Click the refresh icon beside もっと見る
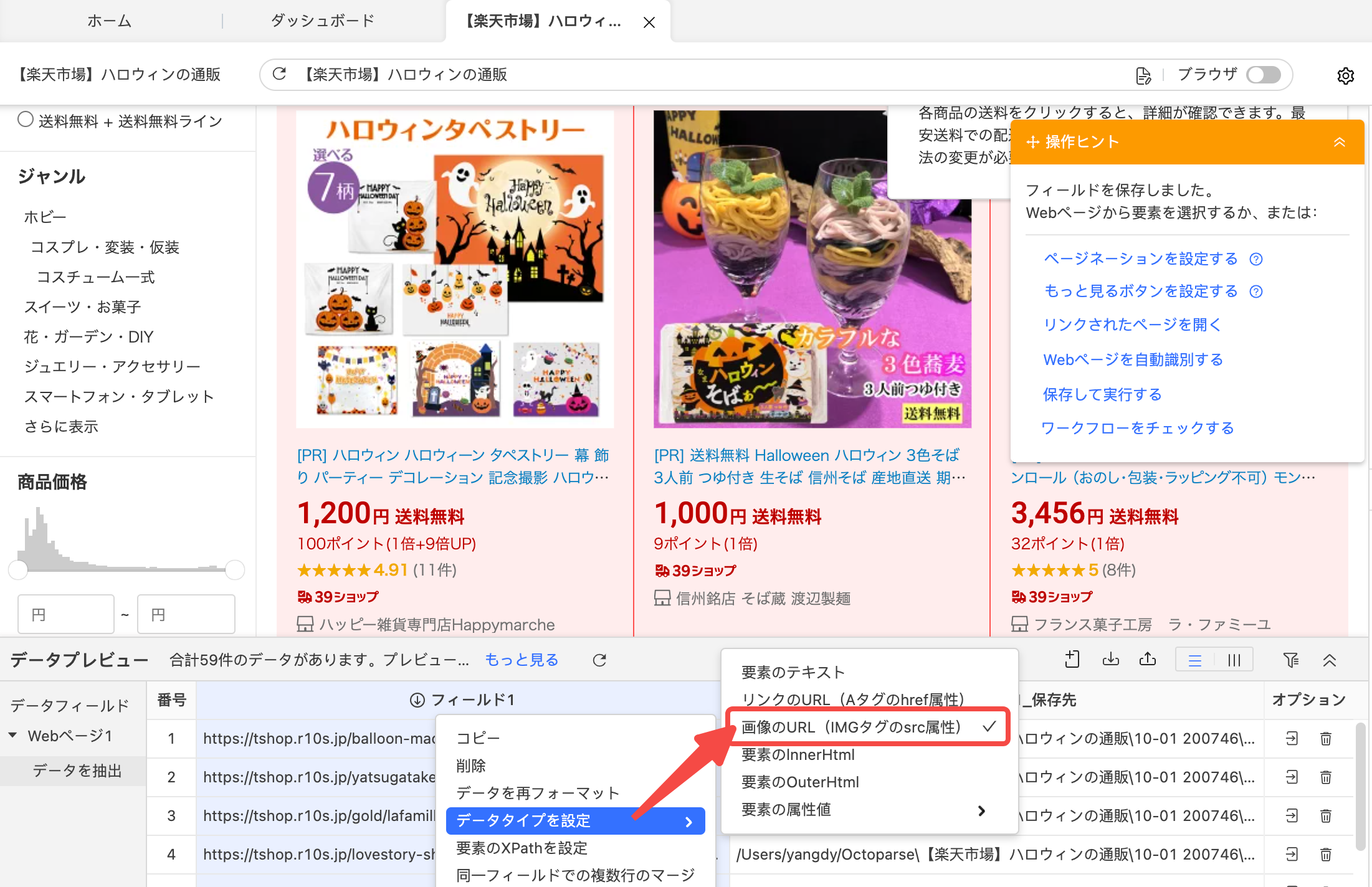The height and width of the screenshot is (887, 1372). click(x=599, y=660)
